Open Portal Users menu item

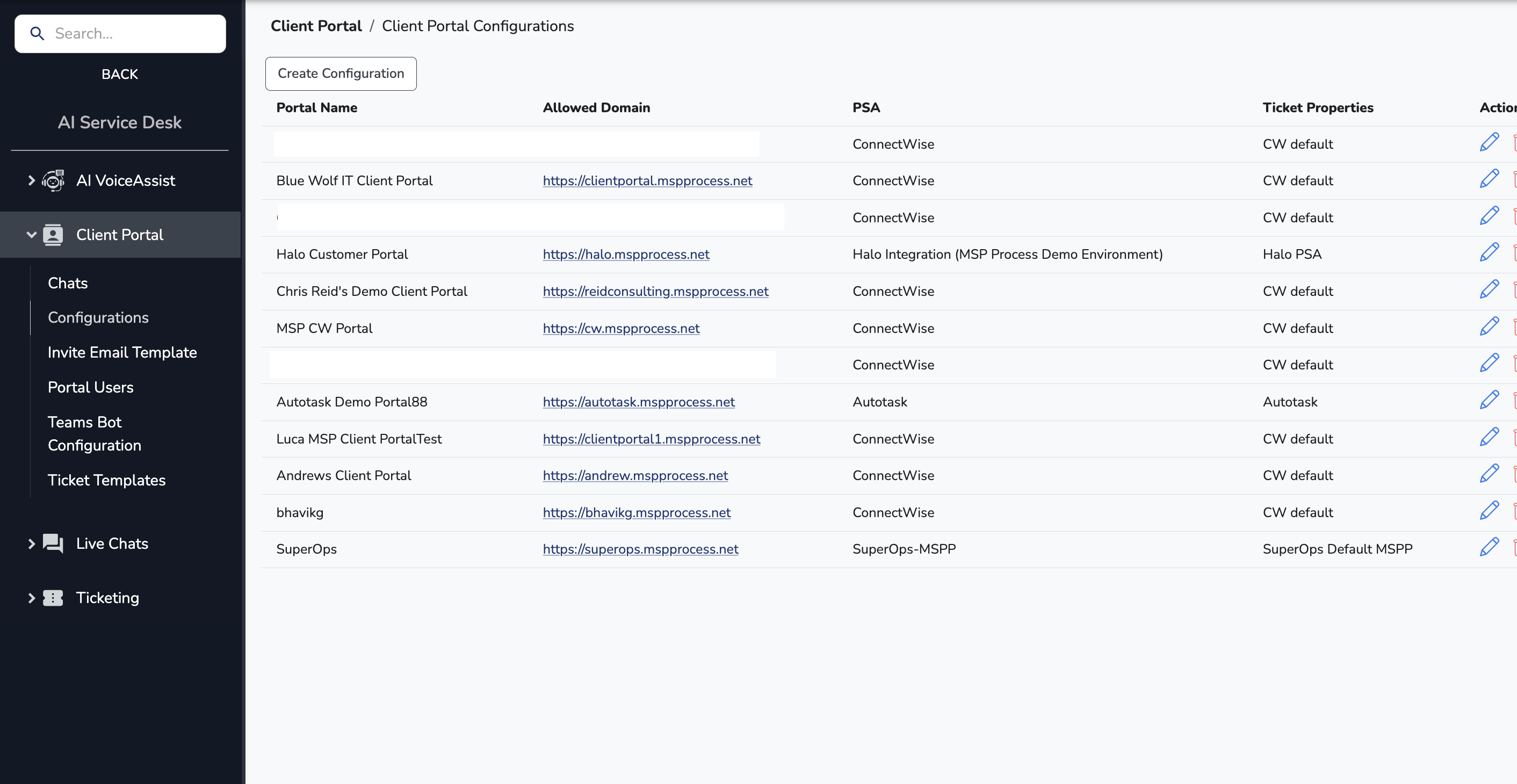[x=91, y=387]
